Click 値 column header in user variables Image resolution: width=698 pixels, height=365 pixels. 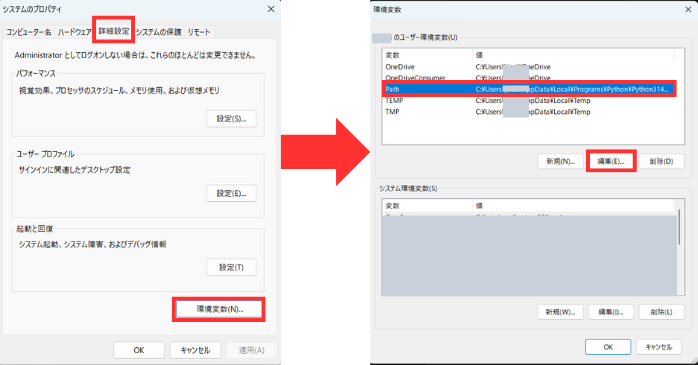click(573, 55)
